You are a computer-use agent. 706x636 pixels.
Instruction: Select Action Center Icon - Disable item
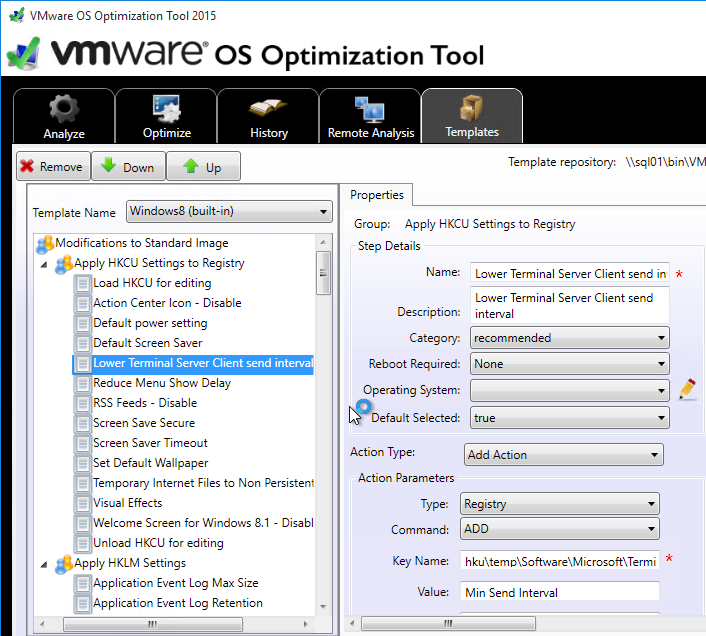[x=167, y=303]
